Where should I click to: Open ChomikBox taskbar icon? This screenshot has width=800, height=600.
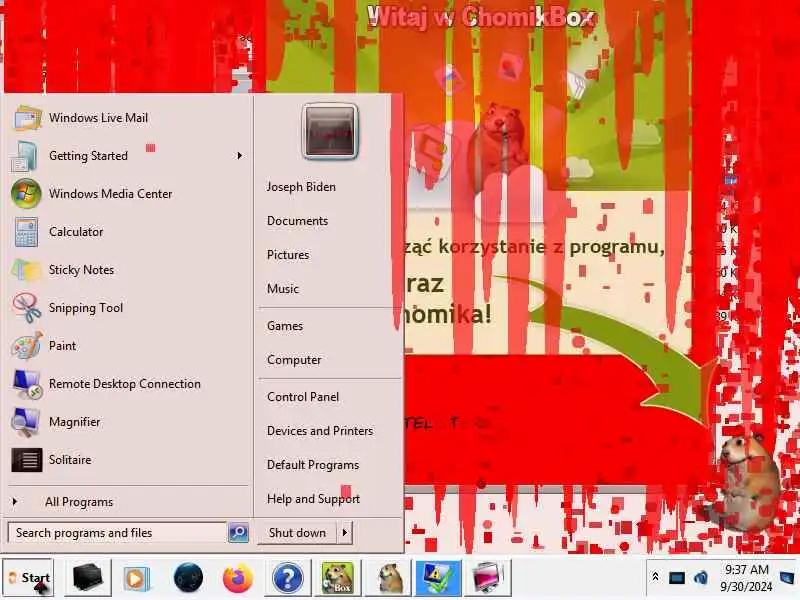[x=338, y=578]
